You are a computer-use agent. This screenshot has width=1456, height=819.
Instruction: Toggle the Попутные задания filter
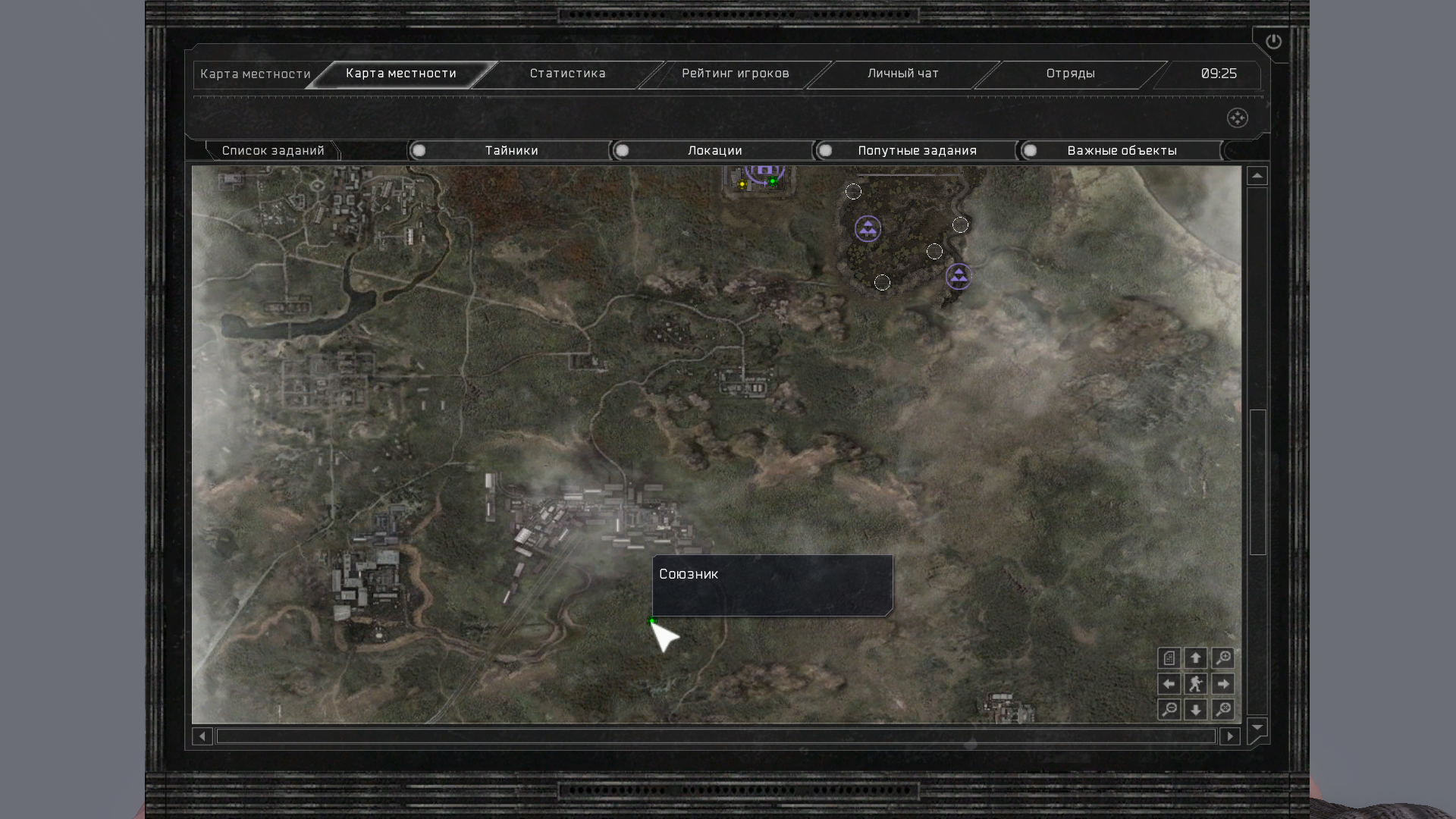917,150
